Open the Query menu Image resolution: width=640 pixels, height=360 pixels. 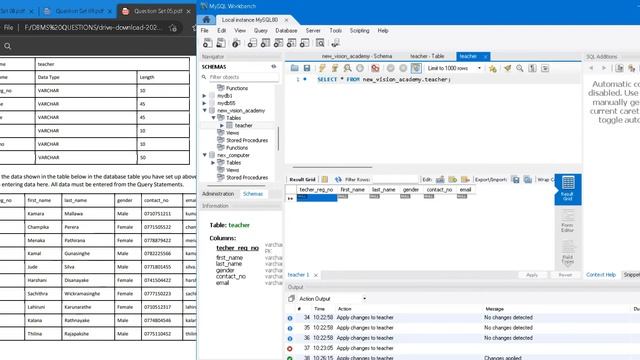pos(260,31)
